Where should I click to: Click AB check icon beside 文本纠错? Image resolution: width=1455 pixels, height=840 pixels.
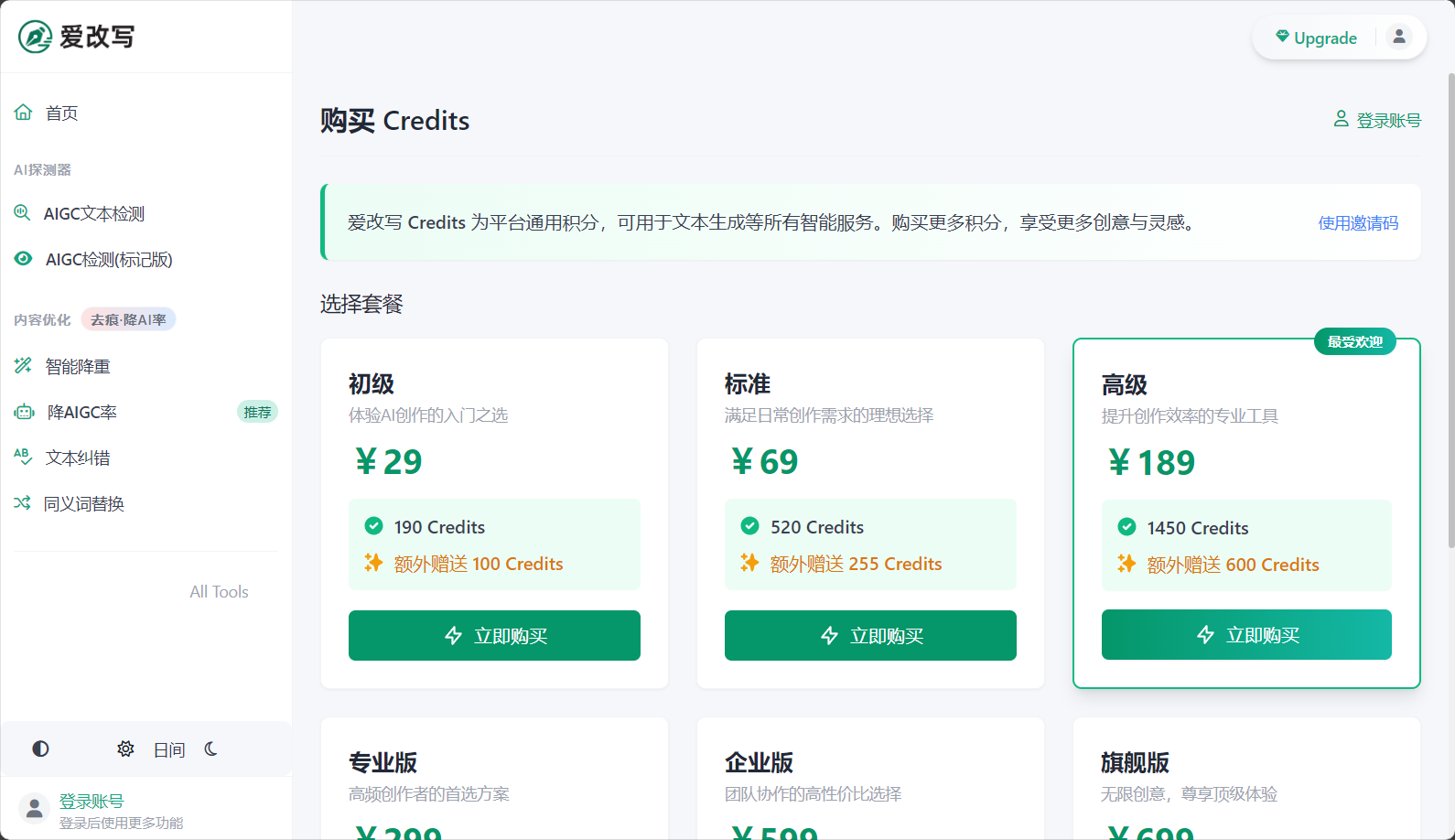coord(23,456)
